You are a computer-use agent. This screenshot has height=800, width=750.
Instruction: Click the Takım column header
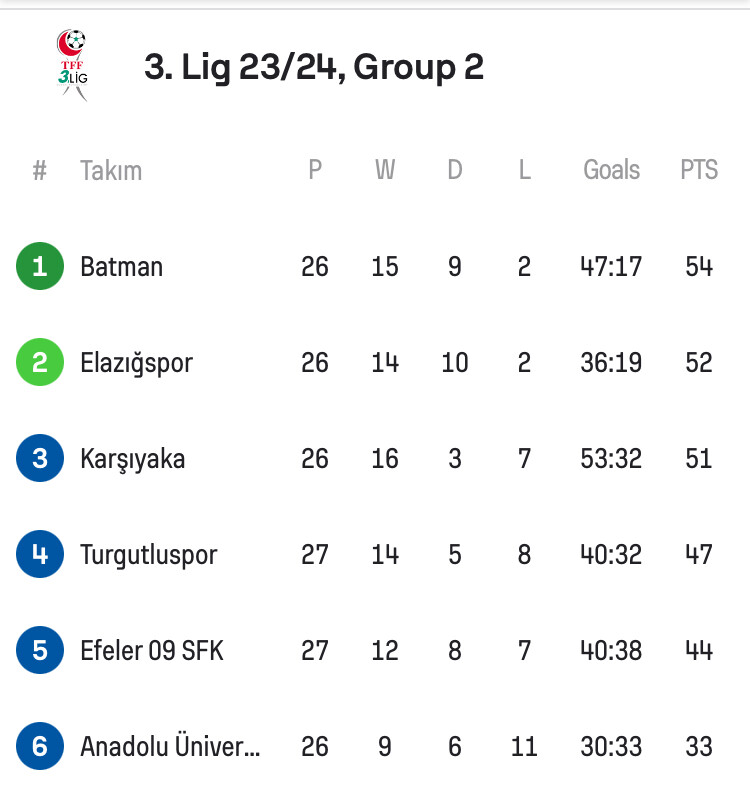[x=111, y=170]
